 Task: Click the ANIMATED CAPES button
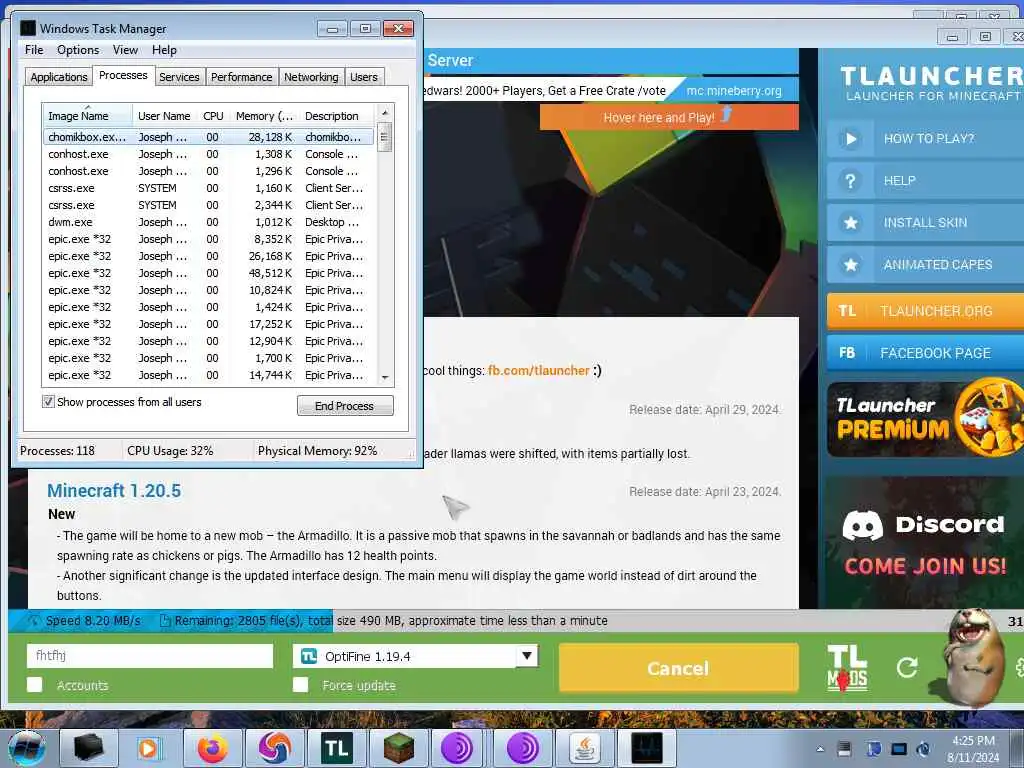click(x=925, y=264)
